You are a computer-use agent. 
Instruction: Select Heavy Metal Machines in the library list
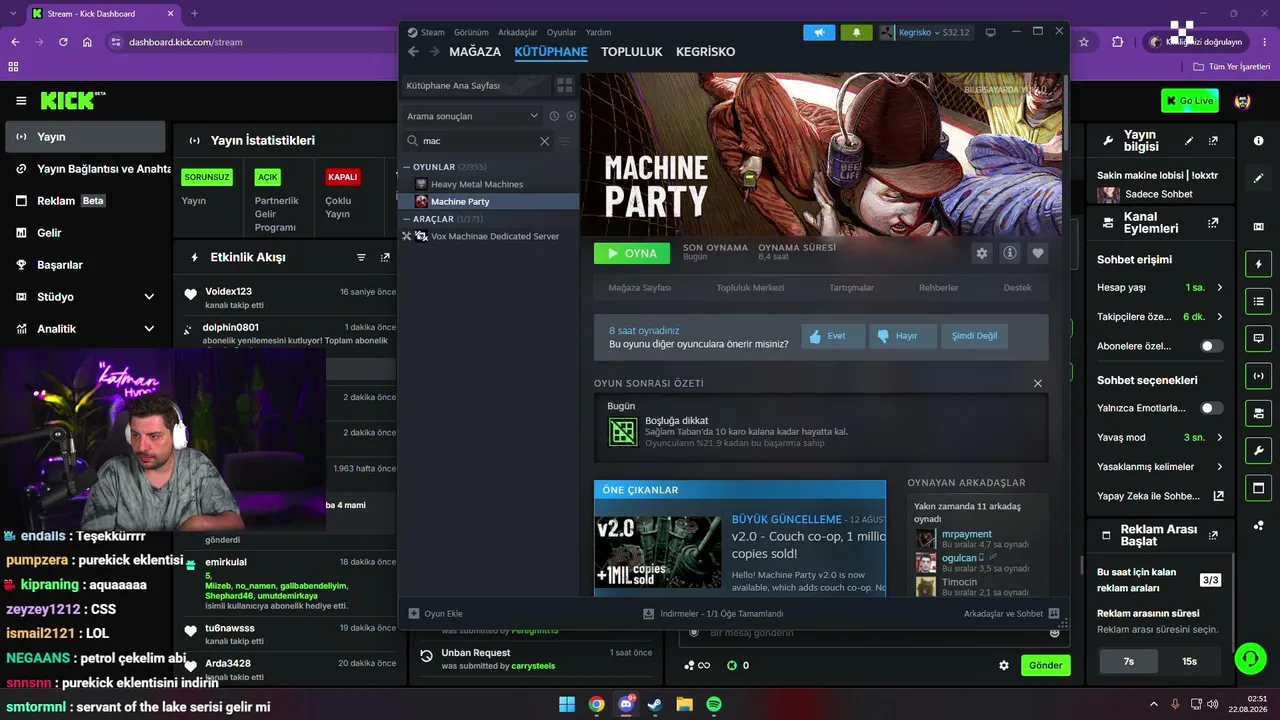click(476, 184)
